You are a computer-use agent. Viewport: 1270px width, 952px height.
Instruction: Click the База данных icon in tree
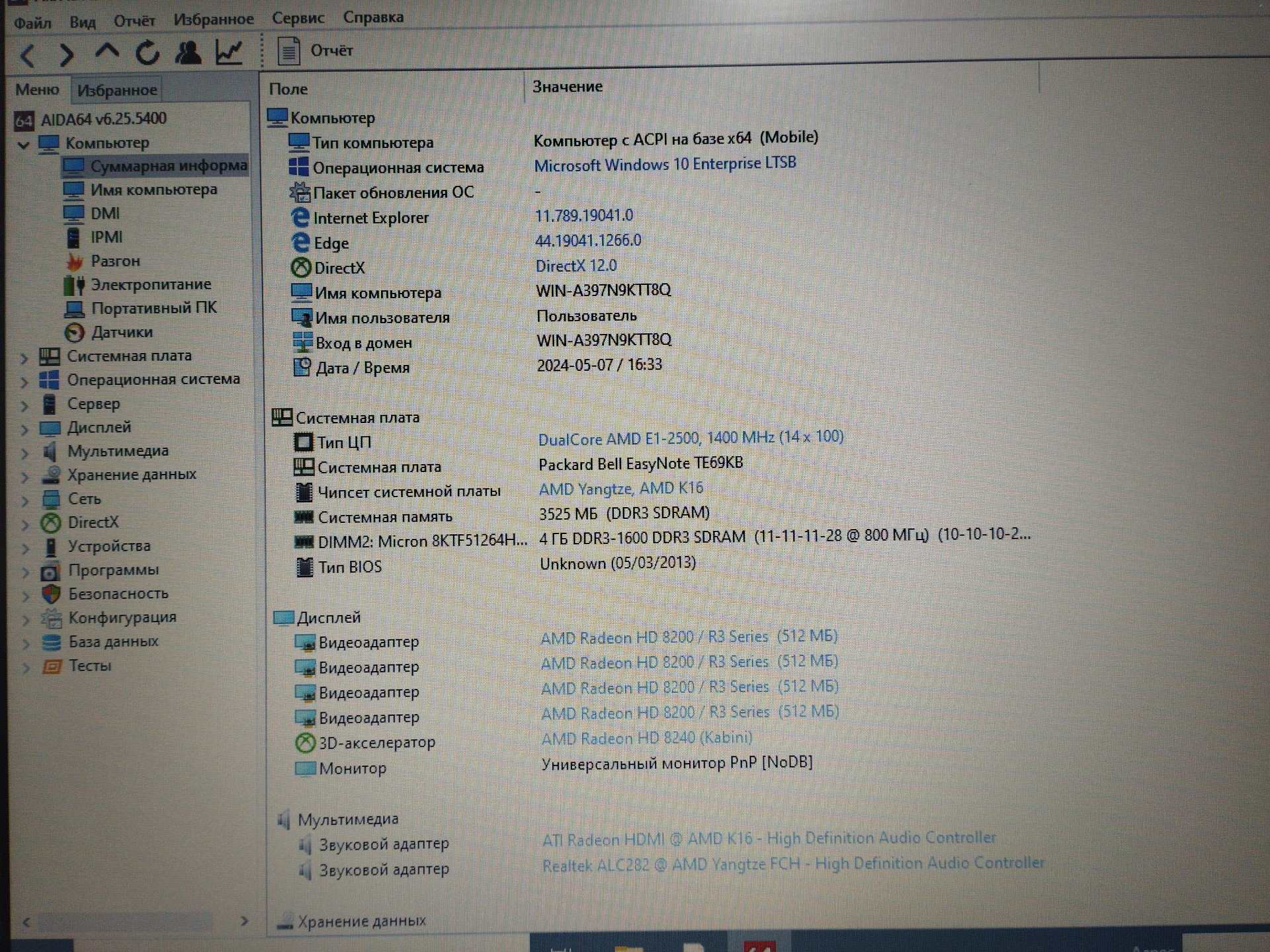pyautogui.click(x=51, y=643)
